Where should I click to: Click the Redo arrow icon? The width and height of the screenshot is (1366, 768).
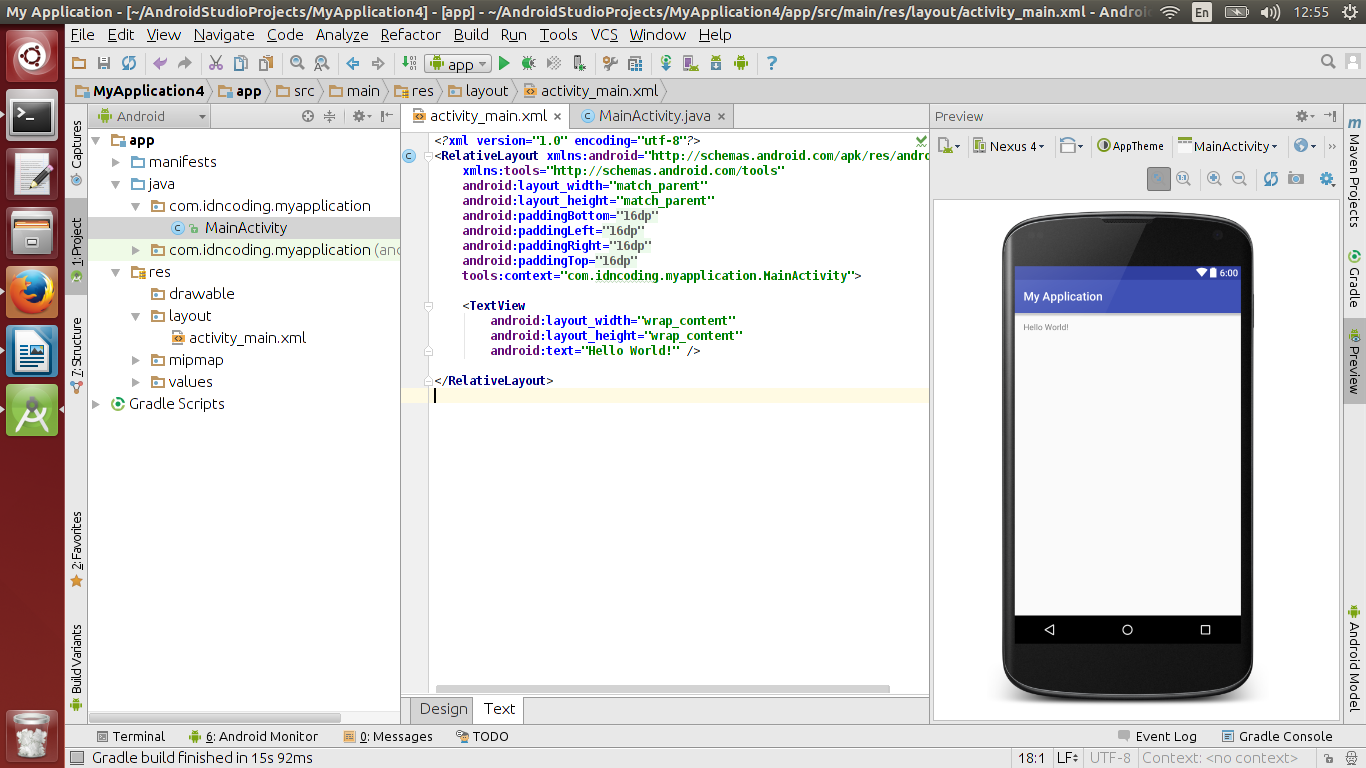coord(184,63)
